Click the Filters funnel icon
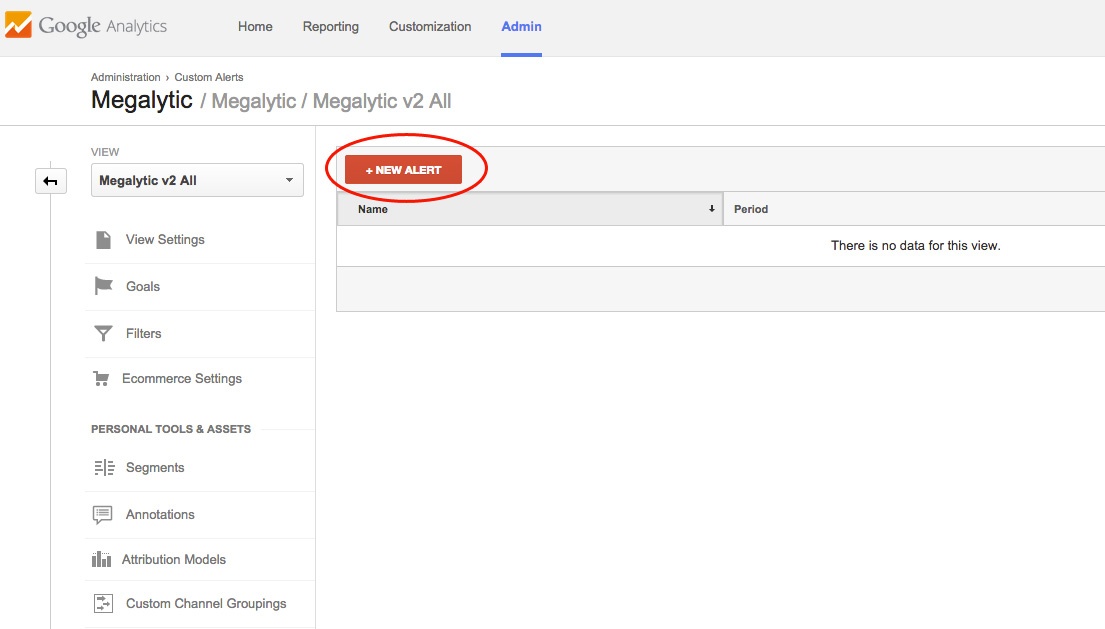Viewport: 1105px width, 629px height. [x=103, y=334]
